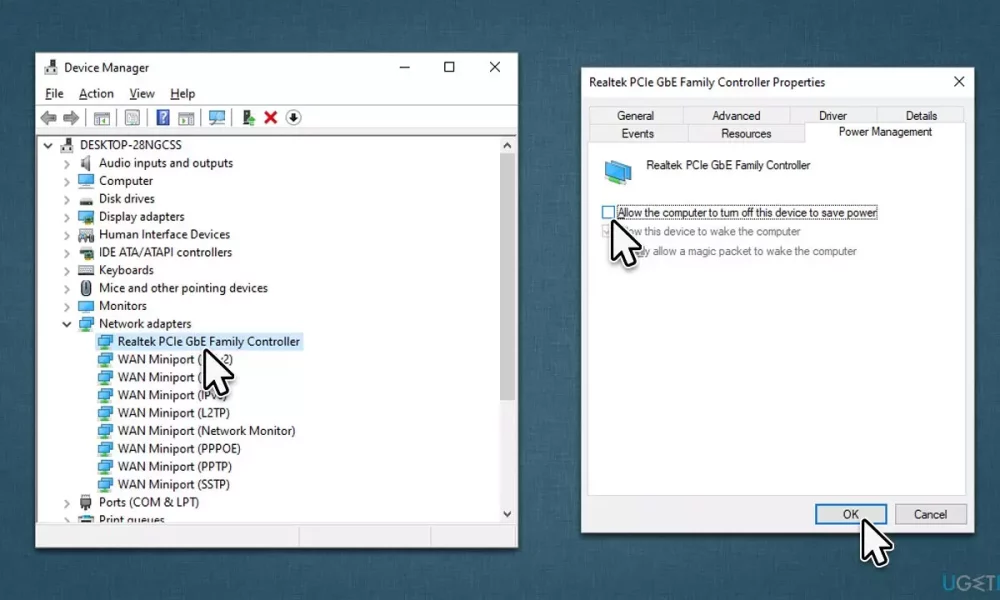Check 'Allow the computer to turn off this device'
1000x600 pixels.
pyautogui.click(x=608, y=212)
